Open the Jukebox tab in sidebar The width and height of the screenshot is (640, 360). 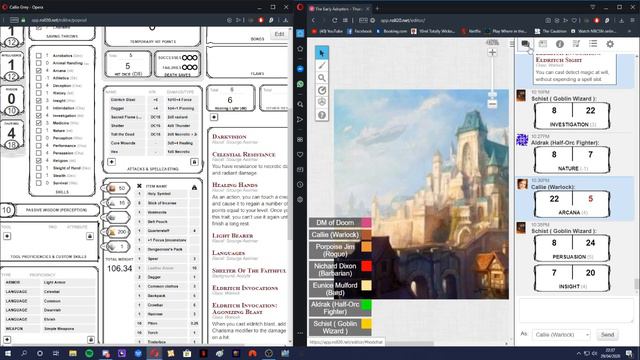coord(576,44)
